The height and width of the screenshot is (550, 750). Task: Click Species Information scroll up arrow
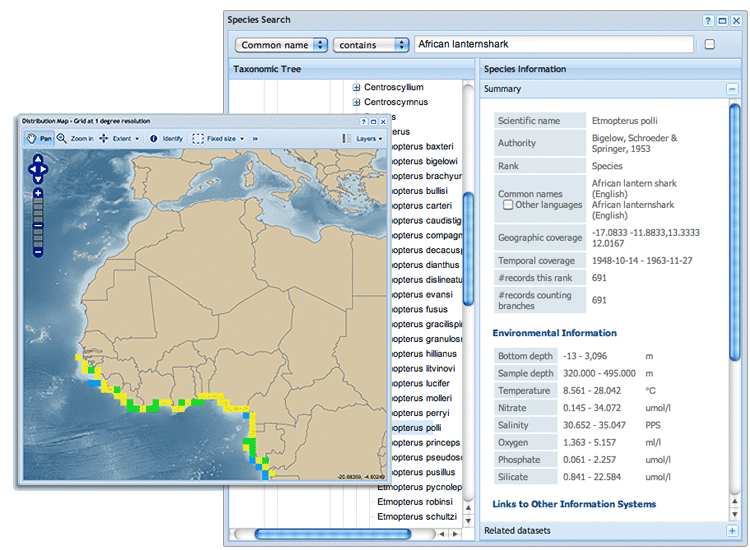tap(734, 501)
